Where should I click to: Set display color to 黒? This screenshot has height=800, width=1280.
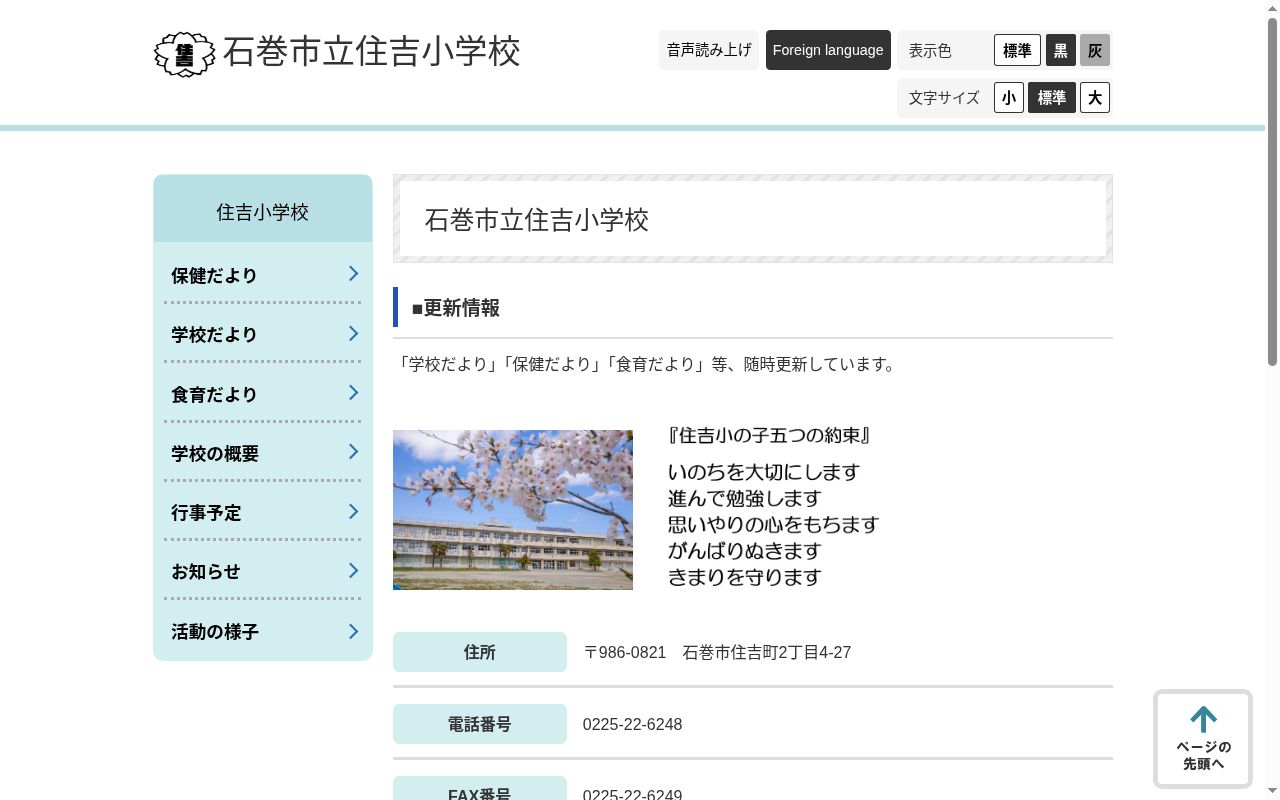(x=1061, y=50)
